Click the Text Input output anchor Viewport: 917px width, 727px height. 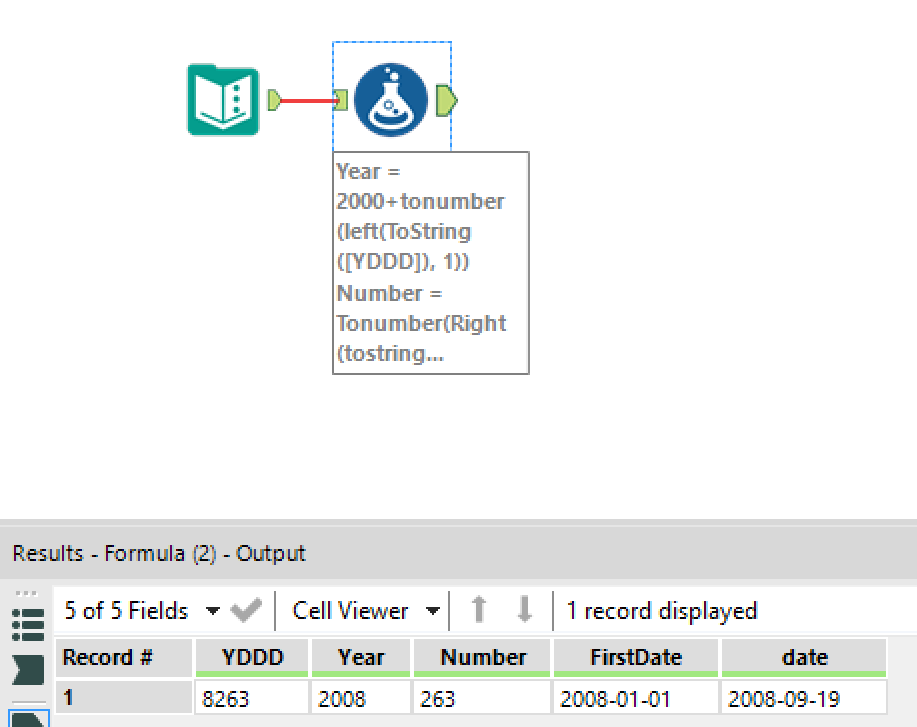click(275, 100)
